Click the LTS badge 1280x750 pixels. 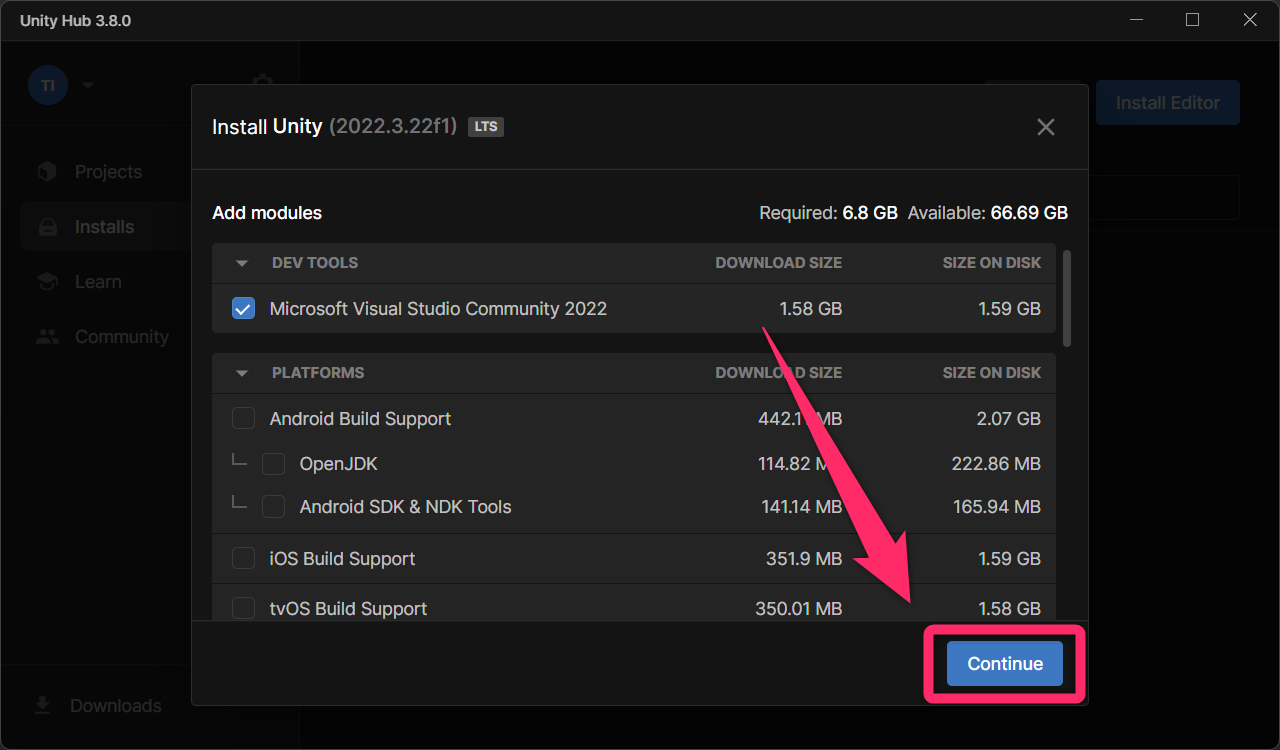tap(486, 127)
